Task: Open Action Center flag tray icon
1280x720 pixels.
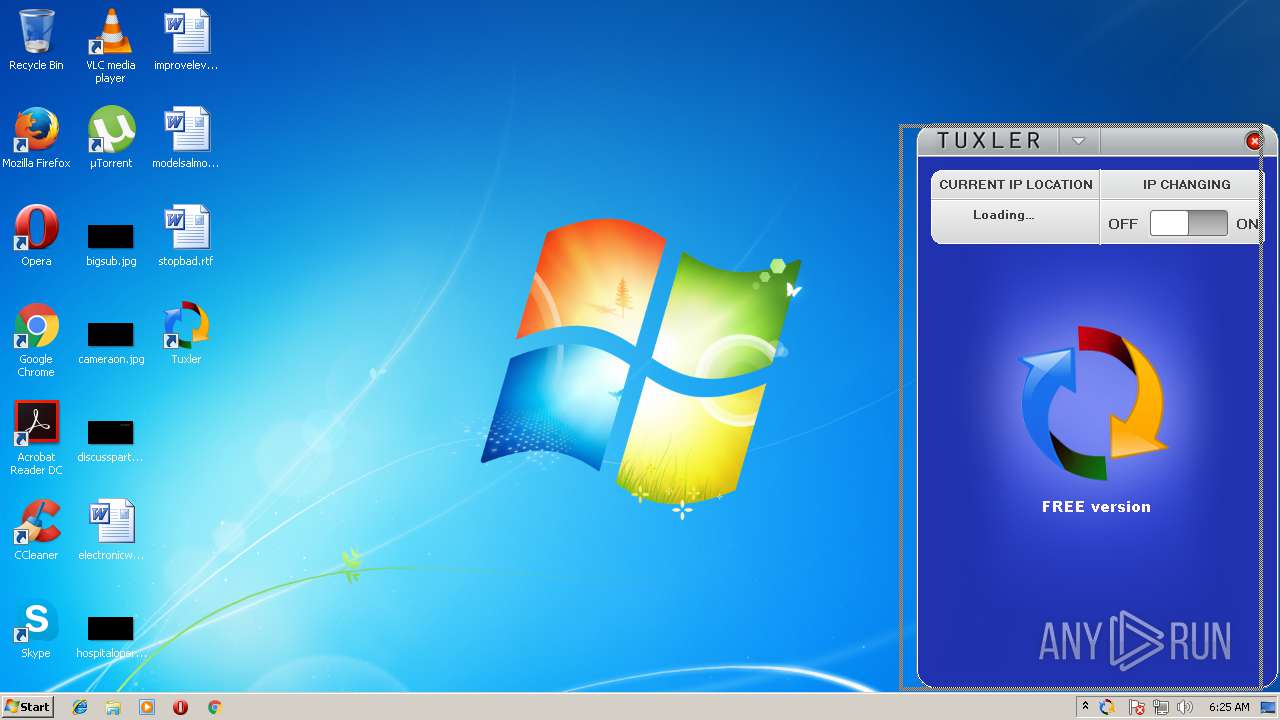Action: [1137, 707]
